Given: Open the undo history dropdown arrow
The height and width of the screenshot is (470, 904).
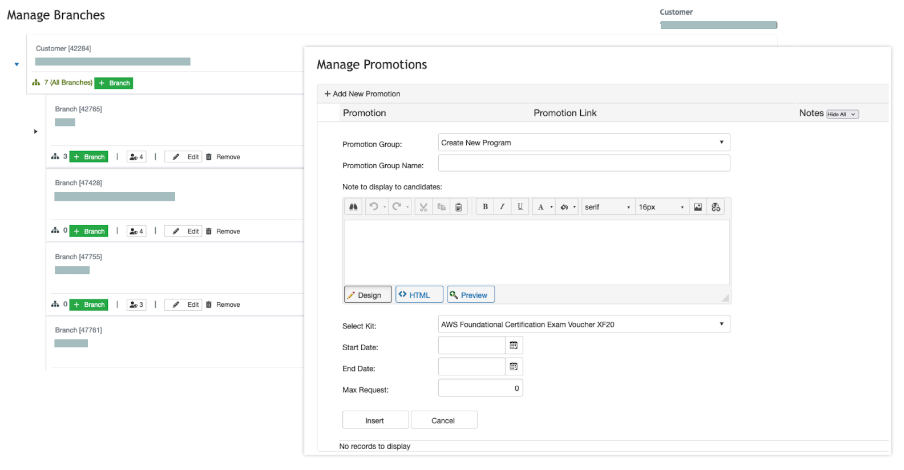Looking at the screenshot, I should [385, 207].
